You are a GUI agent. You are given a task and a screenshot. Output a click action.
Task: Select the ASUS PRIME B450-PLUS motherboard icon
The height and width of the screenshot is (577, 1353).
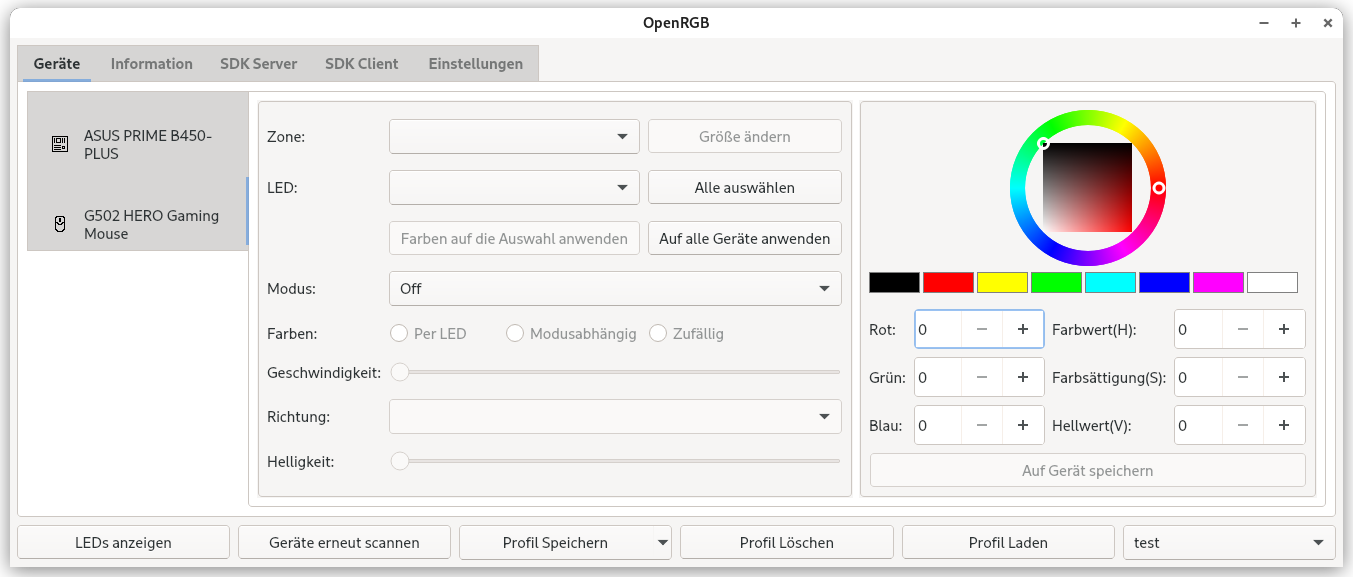pyautogui.click(x=58, y=143)
